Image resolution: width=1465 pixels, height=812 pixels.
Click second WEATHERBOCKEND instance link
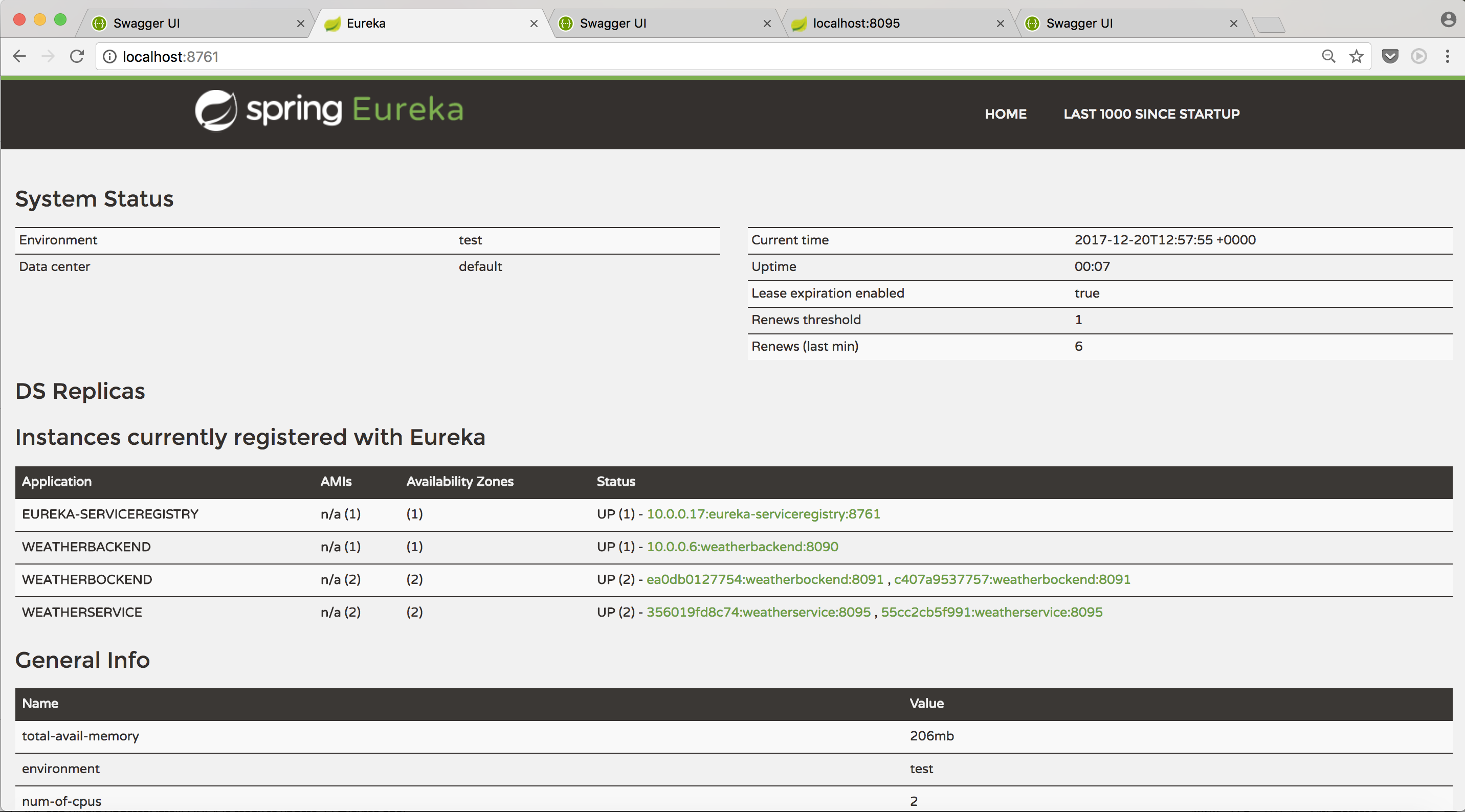click(1012, 579)
